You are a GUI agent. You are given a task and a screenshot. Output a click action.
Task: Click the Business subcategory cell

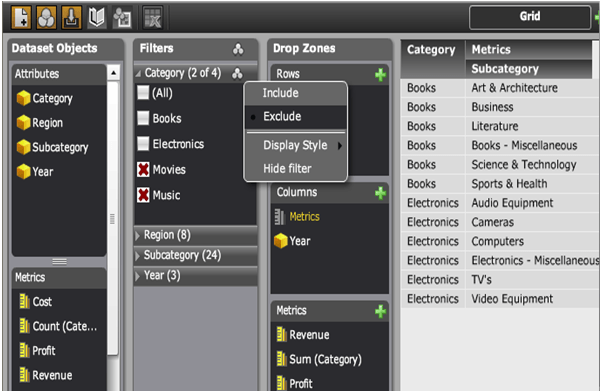pyautogui.click(x=532, y=107)
